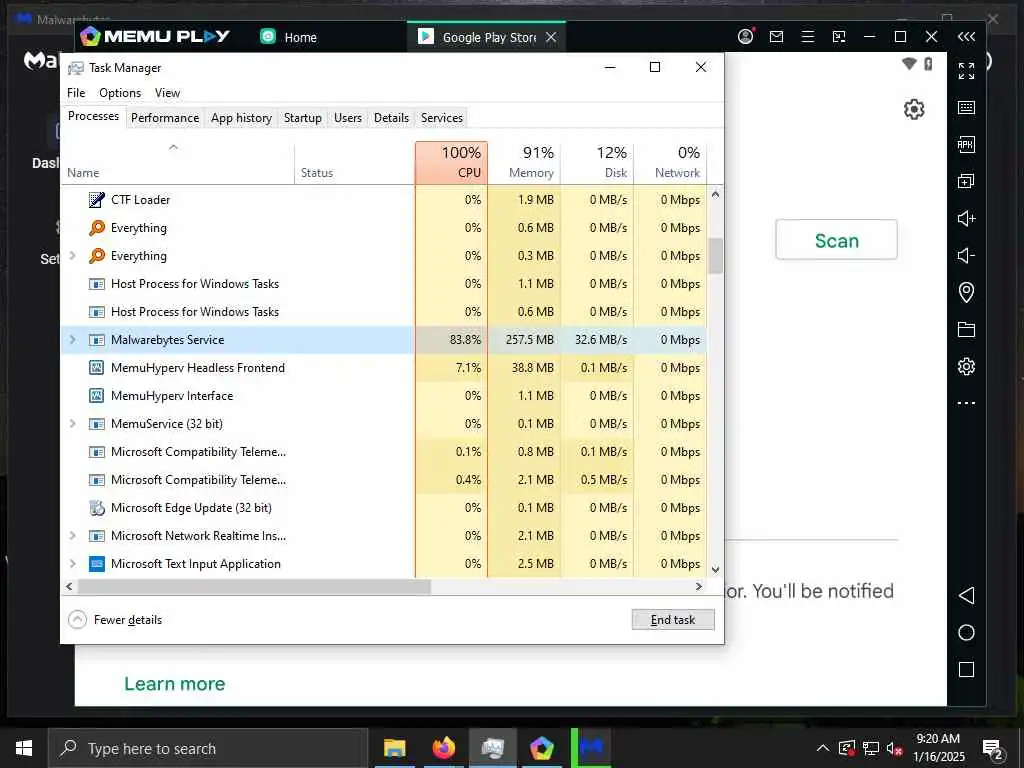The width and height of the screenshot is (1024, 768).
Task: Tap the Android recent apps square button
Action: 966,669
